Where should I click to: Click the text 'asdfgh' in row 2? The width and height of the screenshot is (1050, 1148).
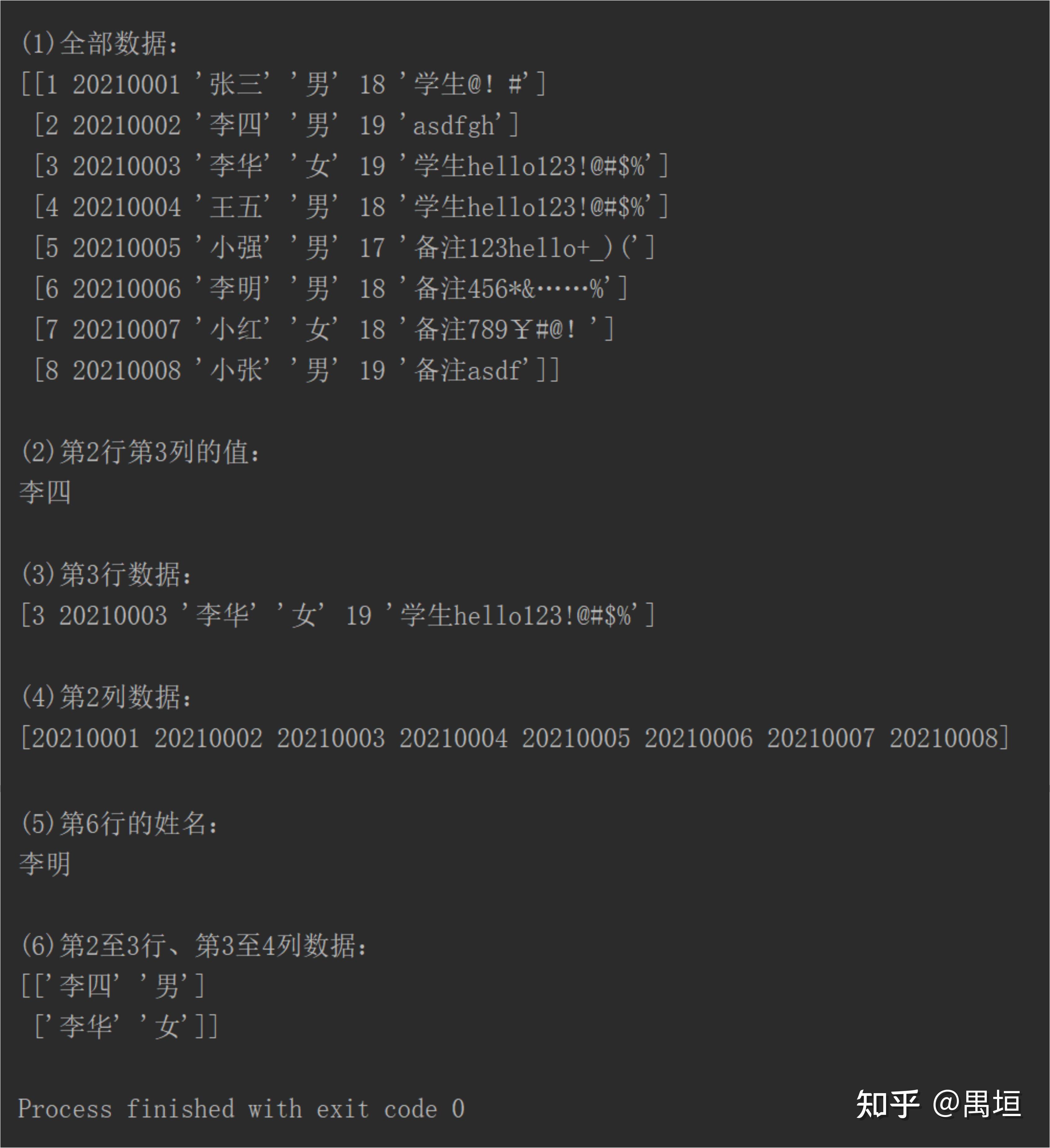(x=454, y=126)
